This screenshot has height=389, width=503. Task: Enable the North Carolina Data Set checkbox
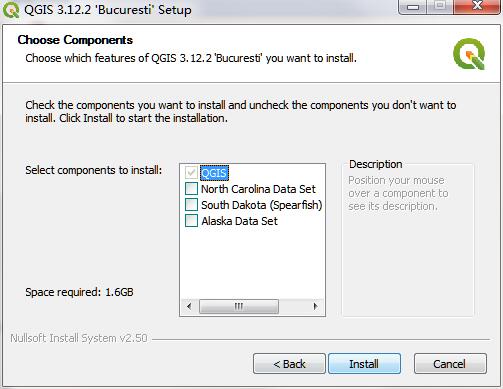[191, 189]
